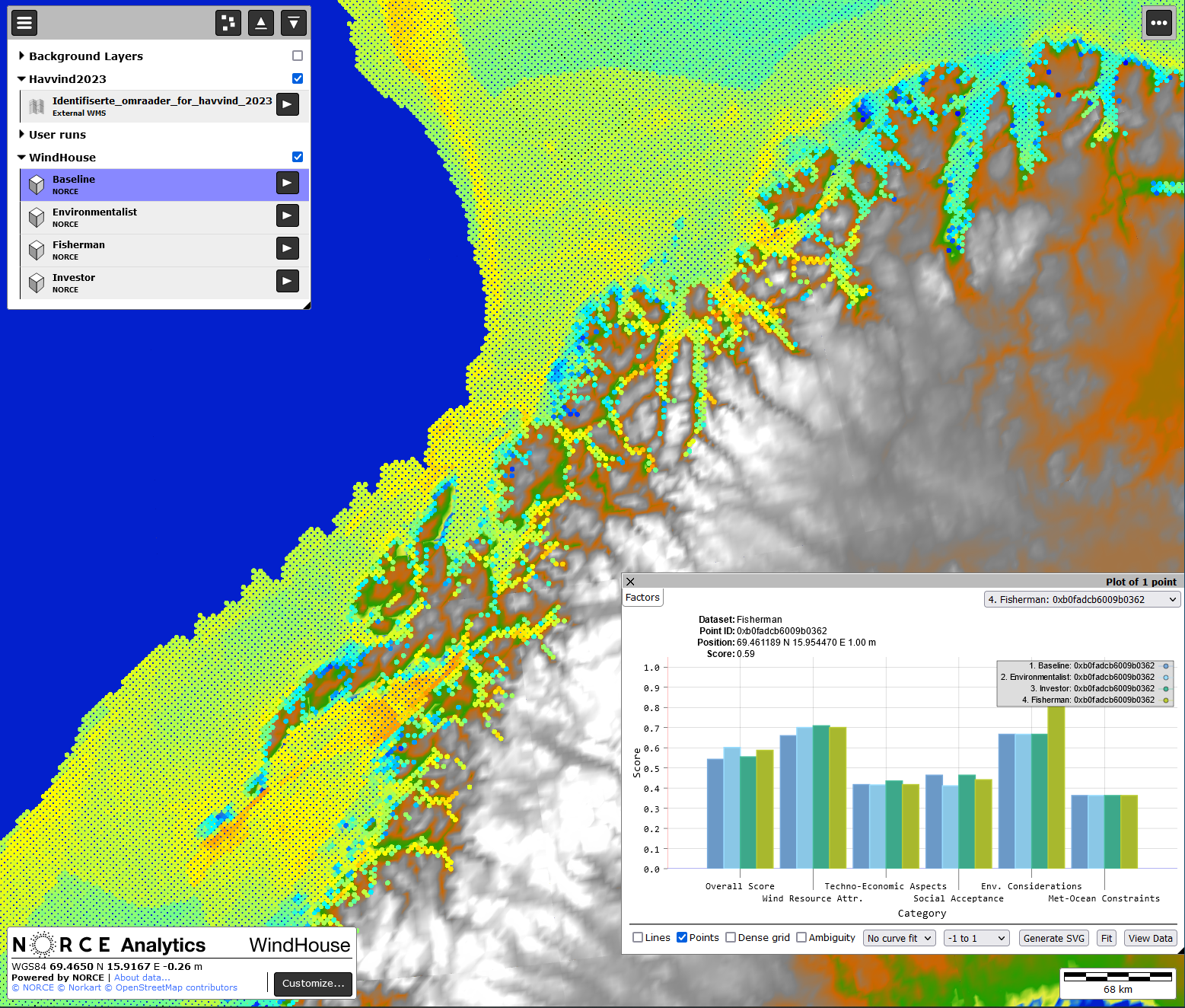The width and height of the screenshot is (1185, 1008).
Task: Switch to the Factors tab
Action: (x=642, y=598)
